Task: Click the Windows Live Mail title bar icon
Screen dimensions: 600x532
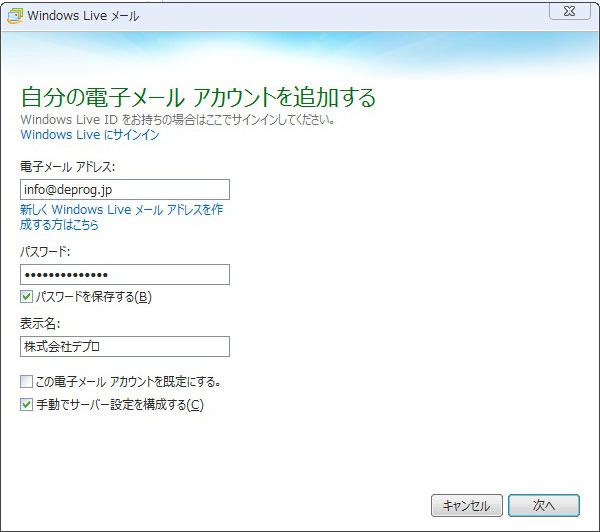Action: (15, 16)
